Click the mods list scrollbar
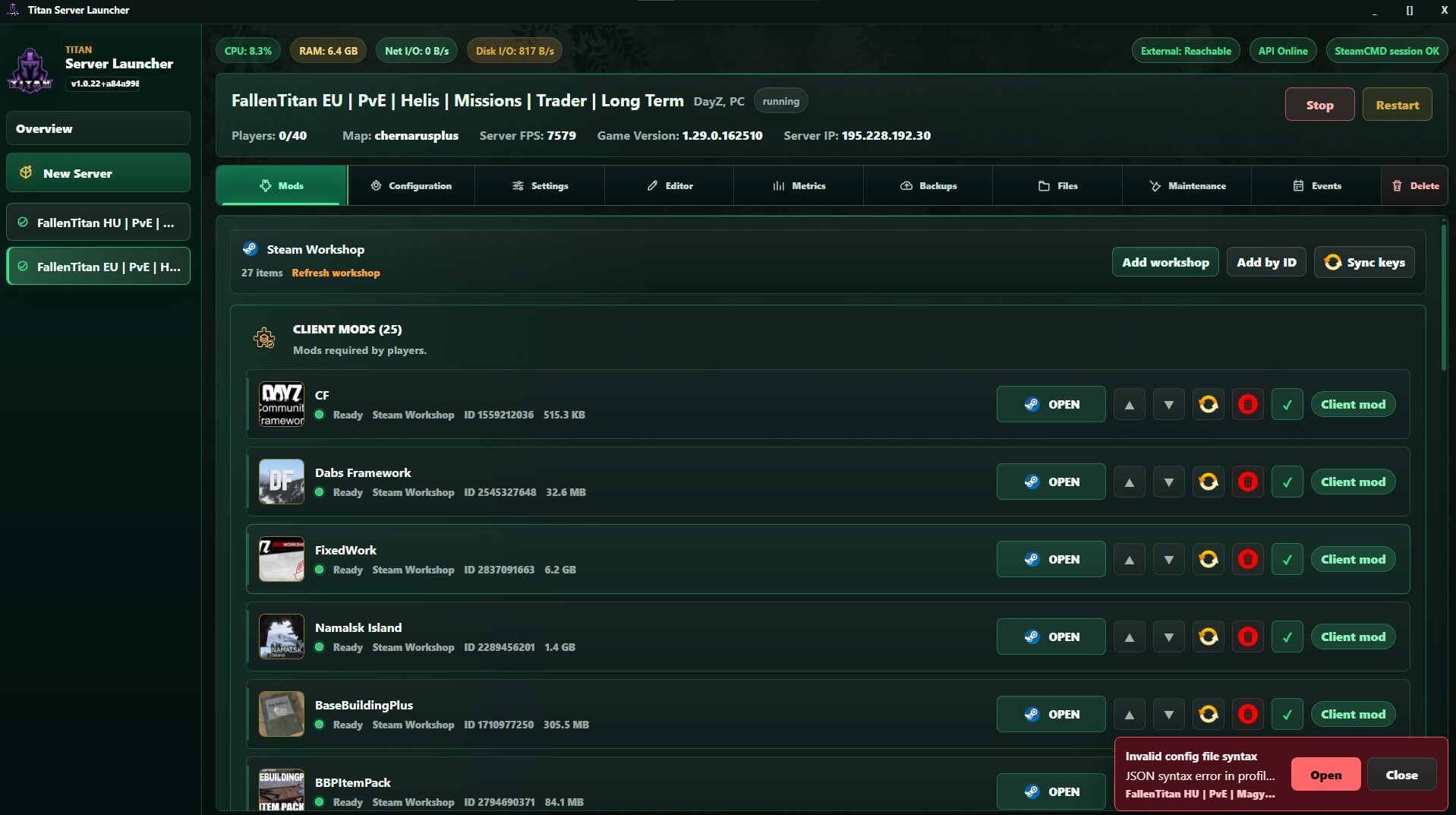Screen dimensions: 1456x815 tap(1443, 296)
